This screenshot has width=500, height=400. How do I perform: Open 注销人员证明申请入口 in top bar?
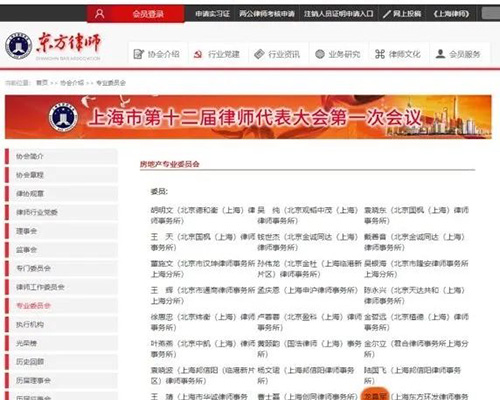338,14
